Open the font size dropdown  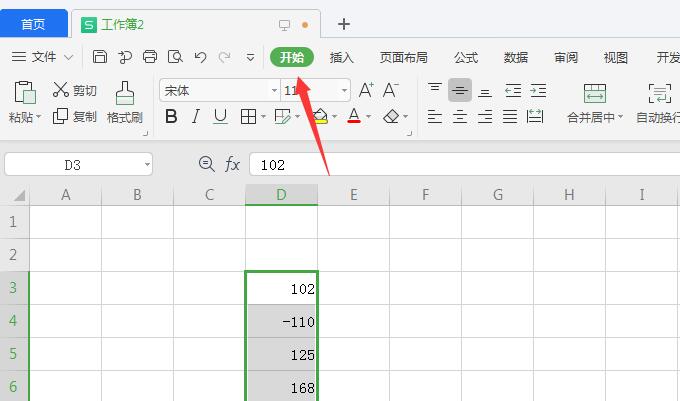[x=344, y=91]
